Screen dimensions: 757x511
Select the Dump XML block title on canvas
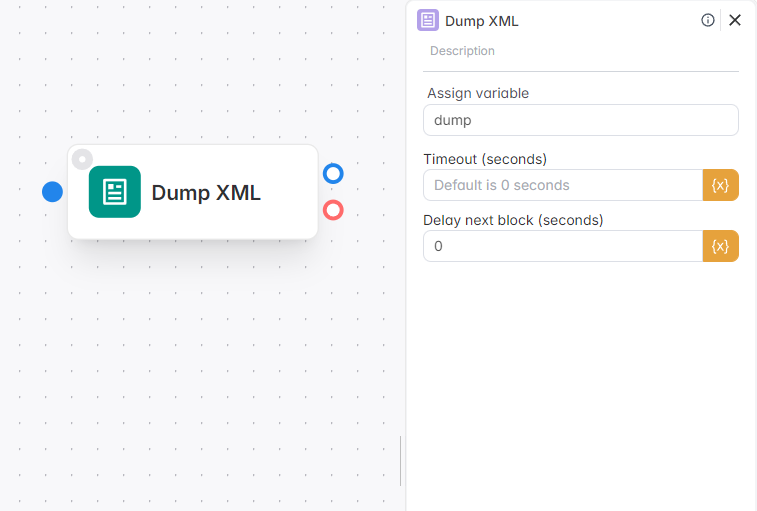tap(206, 193)
